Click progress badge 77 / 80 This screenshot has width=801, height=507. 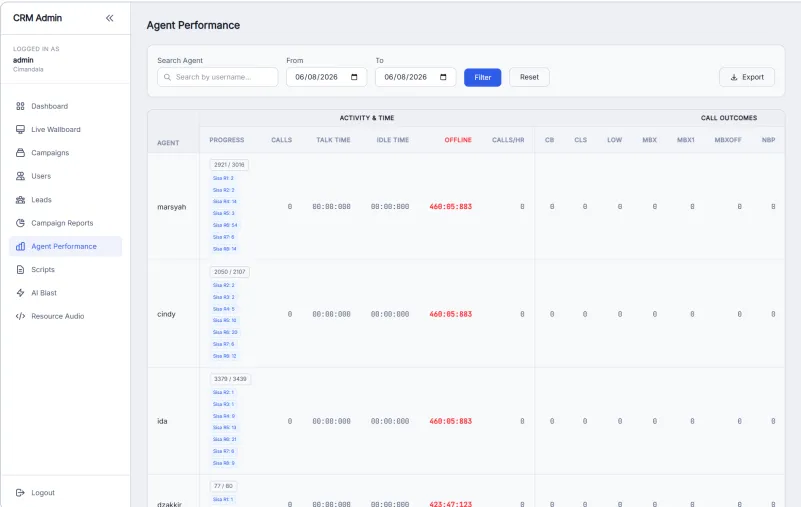(x=223, y=486)
